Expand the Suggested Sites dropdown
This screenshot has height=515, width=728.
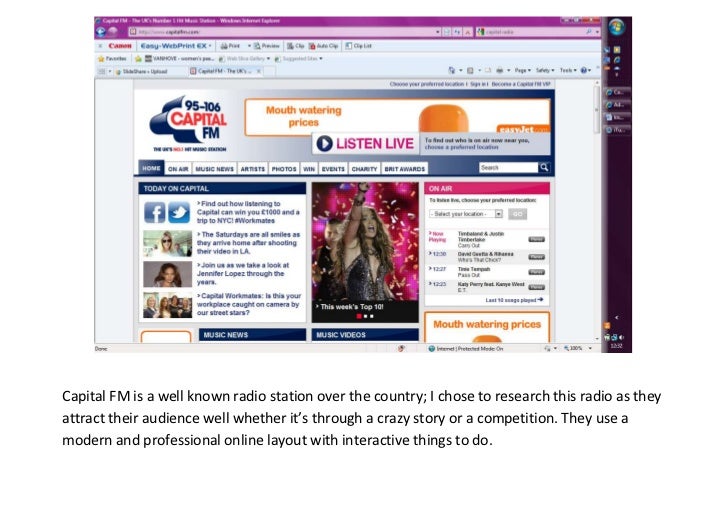point(321,59)
